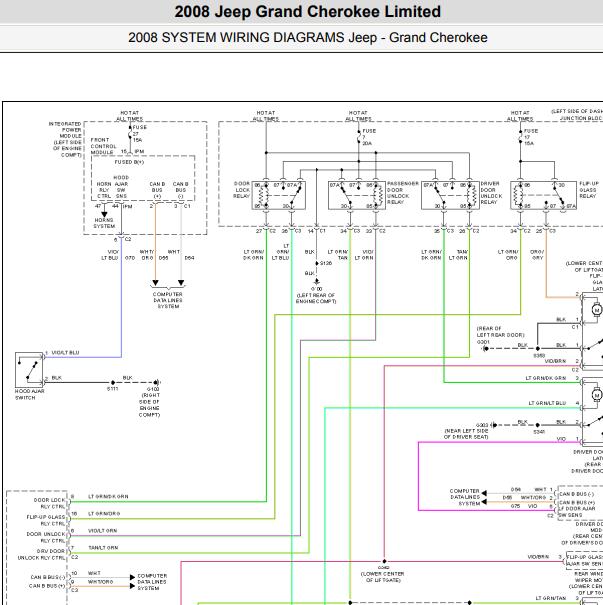Click 'HOT AT ALL TIMES' above fuse 27
Screen dimensions: 603x605
coord(130,116)
